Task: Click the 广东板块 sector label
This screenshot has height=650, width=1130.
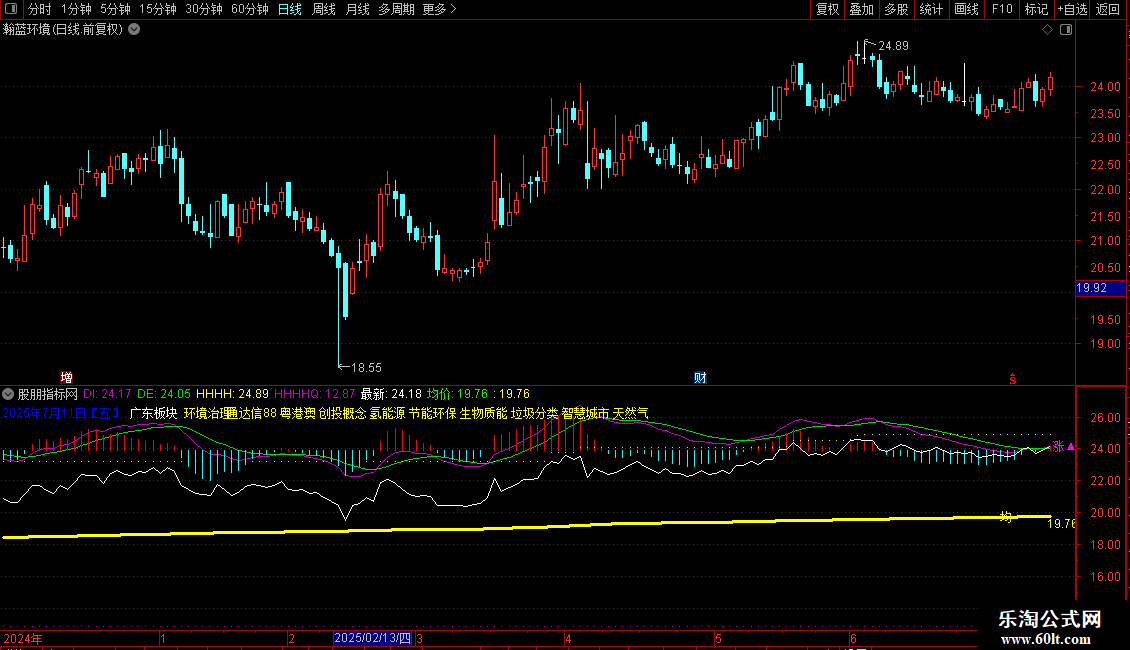Action: [x=154, y=414]
